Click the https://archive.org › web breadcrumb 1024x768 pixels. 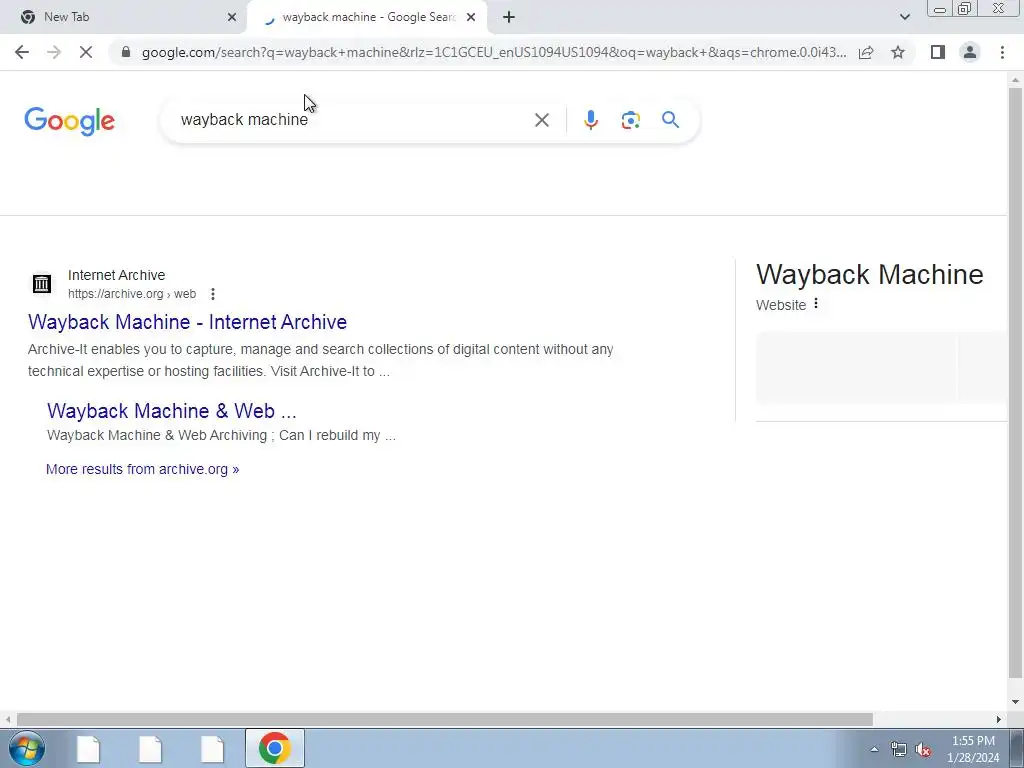pyautogui.click(x=132, y=294)
